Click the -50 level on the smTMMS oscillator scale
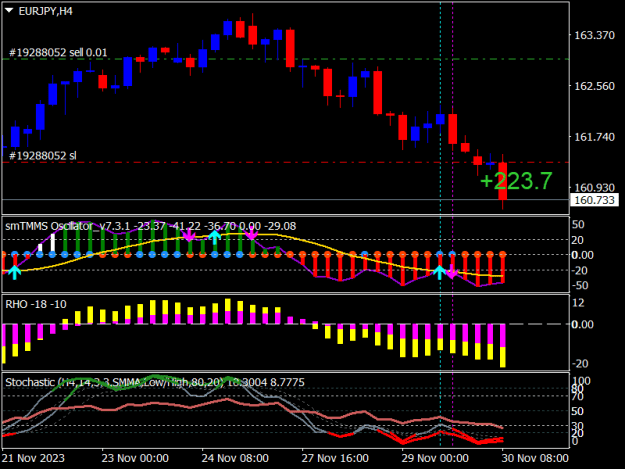The width and height of the screenshot is (625, 469). pyautogui.click(x=580, y=286)
